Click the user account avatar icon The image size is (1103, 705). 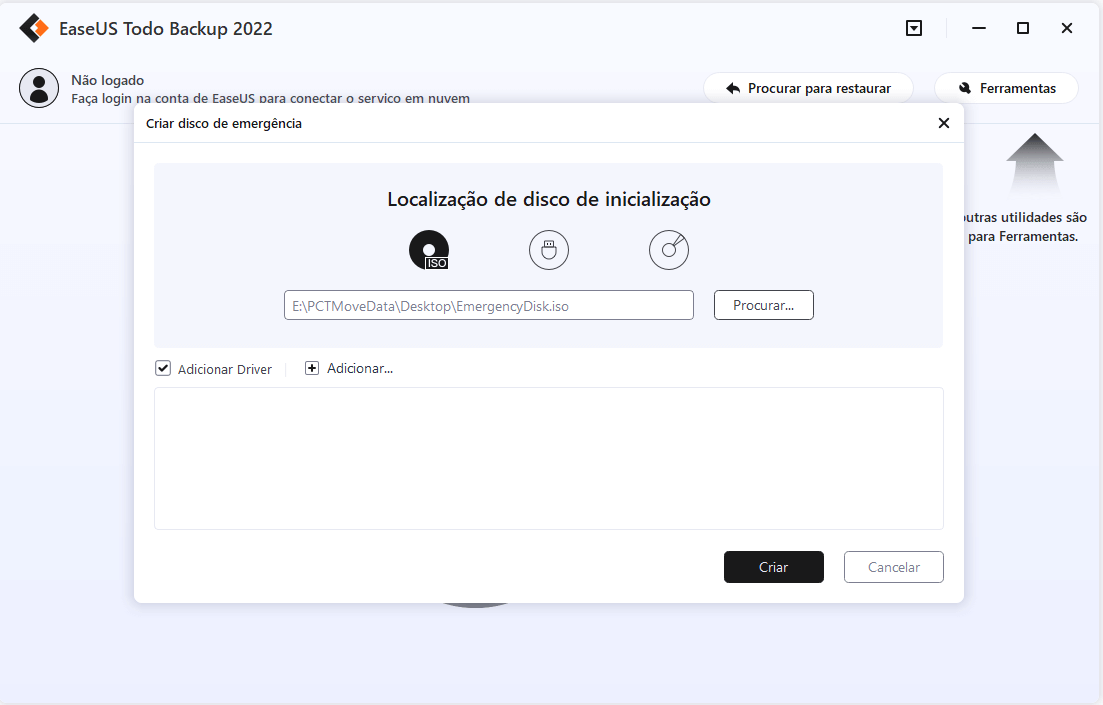point(39,88)
